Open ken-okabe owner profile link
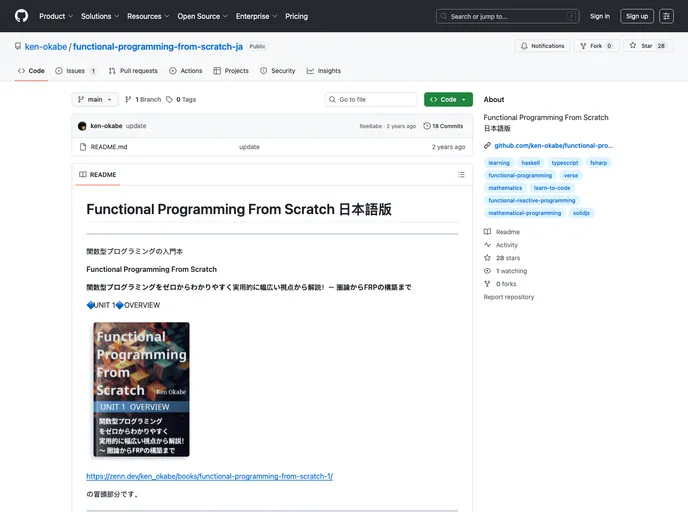Image resolution: width=688 pixels, height=512 pixels. tap(46, 47)
